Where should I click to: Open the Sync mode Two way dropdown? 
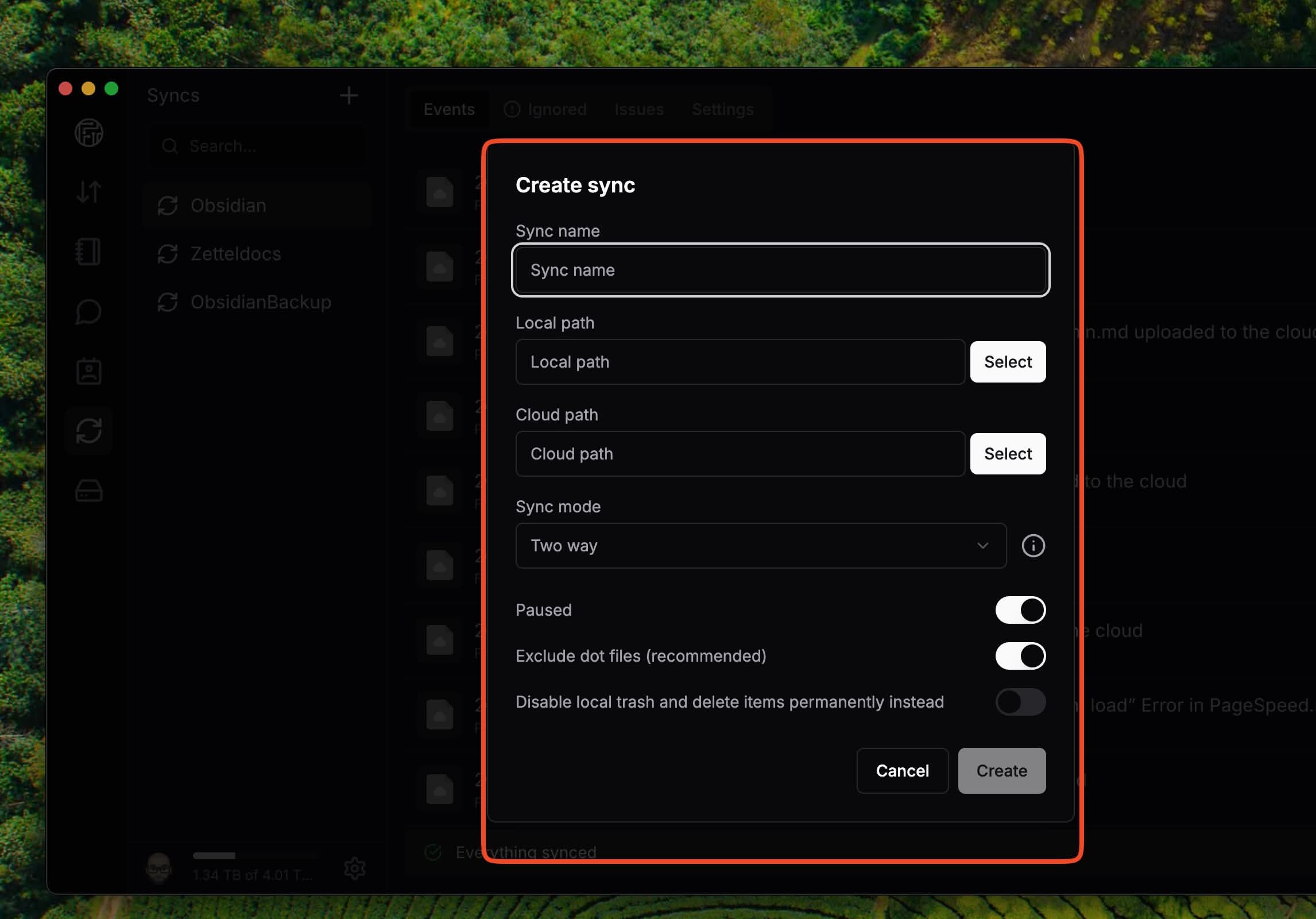coord(761,546)
